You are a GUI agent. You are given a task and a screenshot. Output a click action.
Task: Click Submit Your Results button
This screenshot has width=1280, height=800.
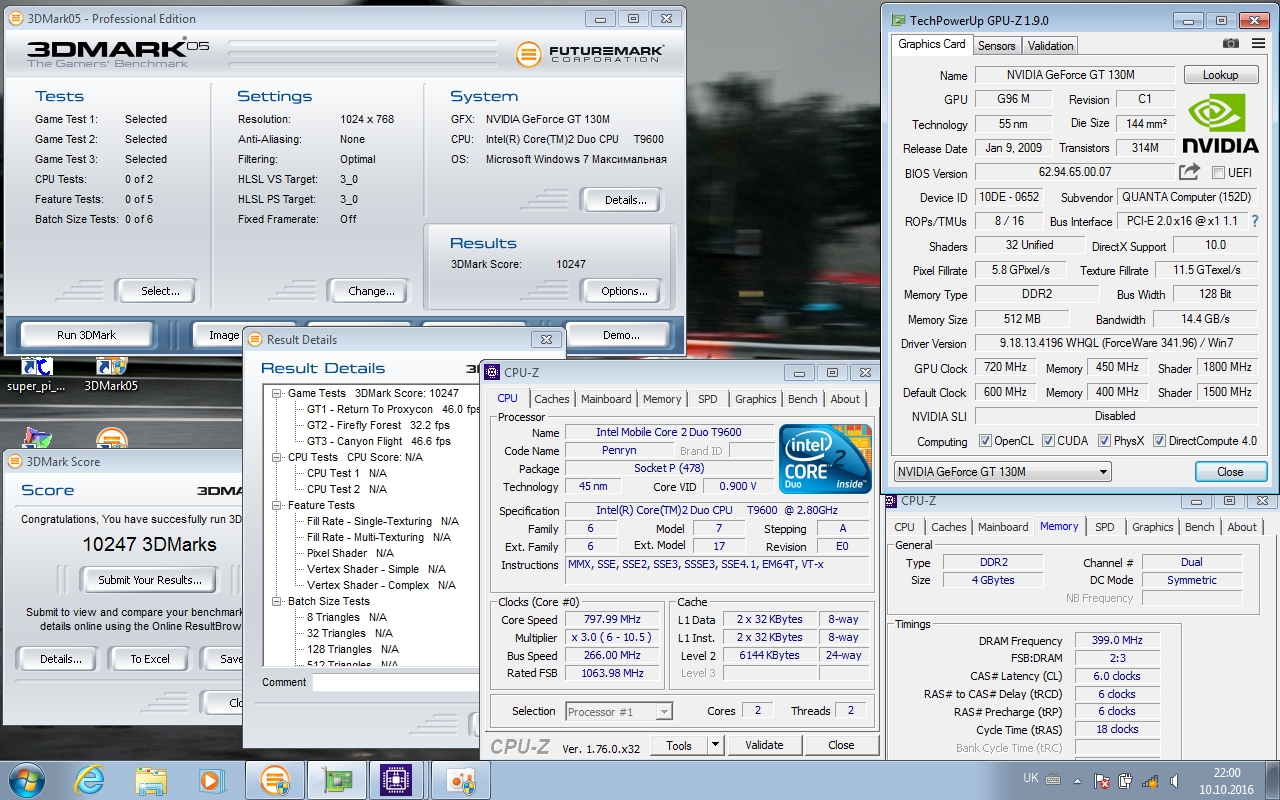pos(150,579)
